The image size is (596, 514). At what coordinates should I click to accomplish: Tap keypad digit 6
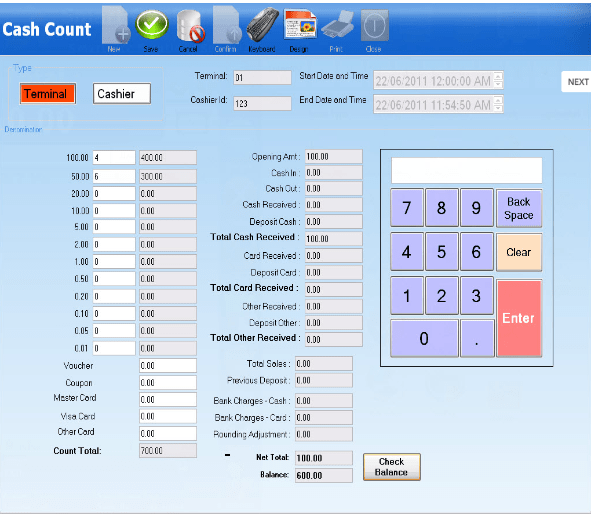coord(476,252)
